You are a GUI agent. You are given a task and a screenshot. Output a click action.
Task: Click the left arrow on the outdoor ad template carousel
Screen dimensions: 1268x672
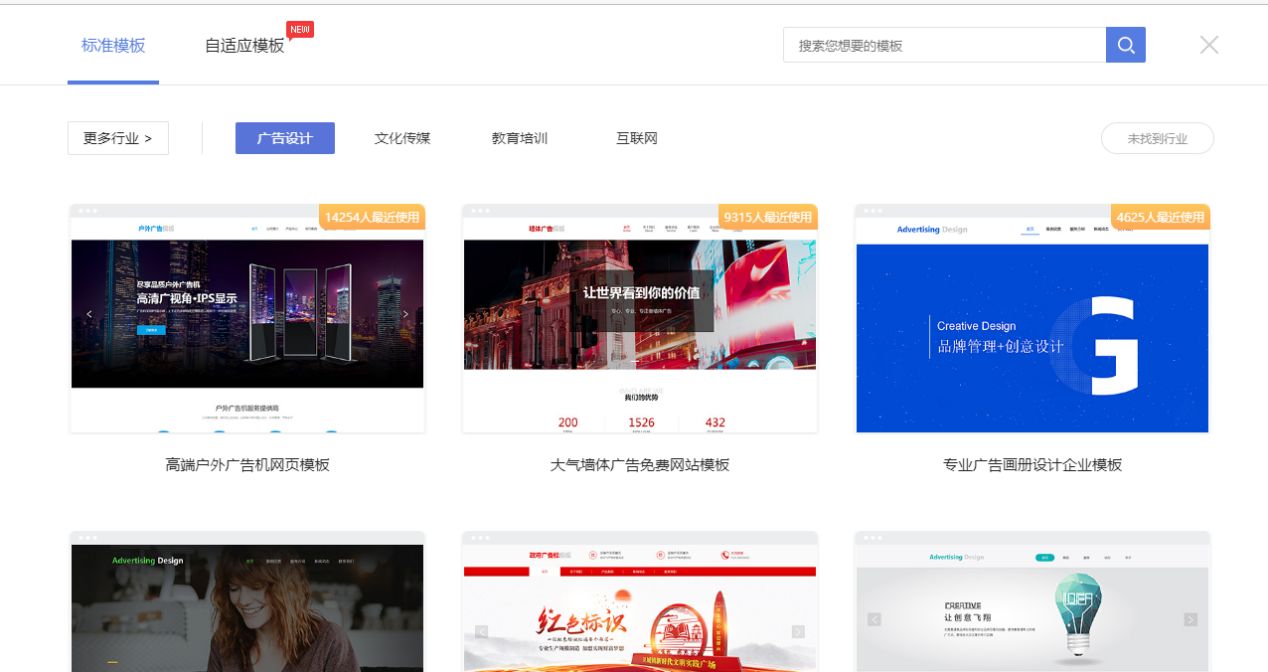(x=89, y=313)
